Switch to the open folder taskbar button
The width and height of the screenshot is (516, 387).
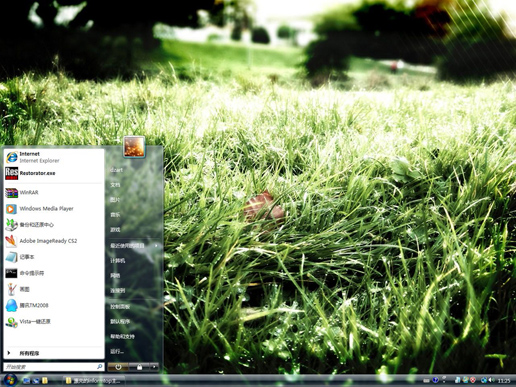94,381
